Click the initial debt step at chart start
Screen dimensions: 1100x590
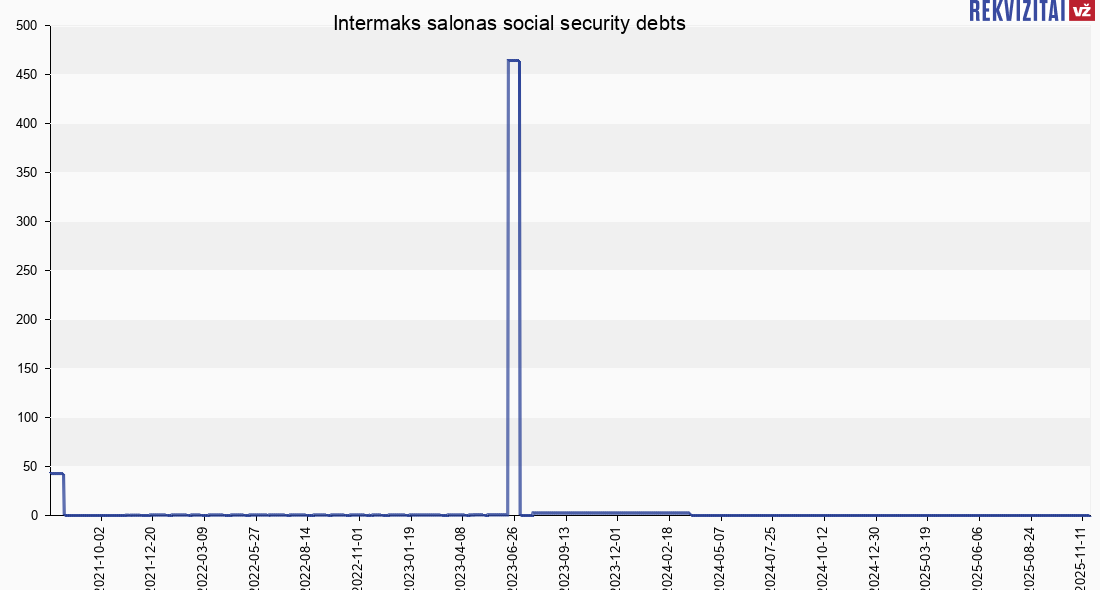(57, 473)
